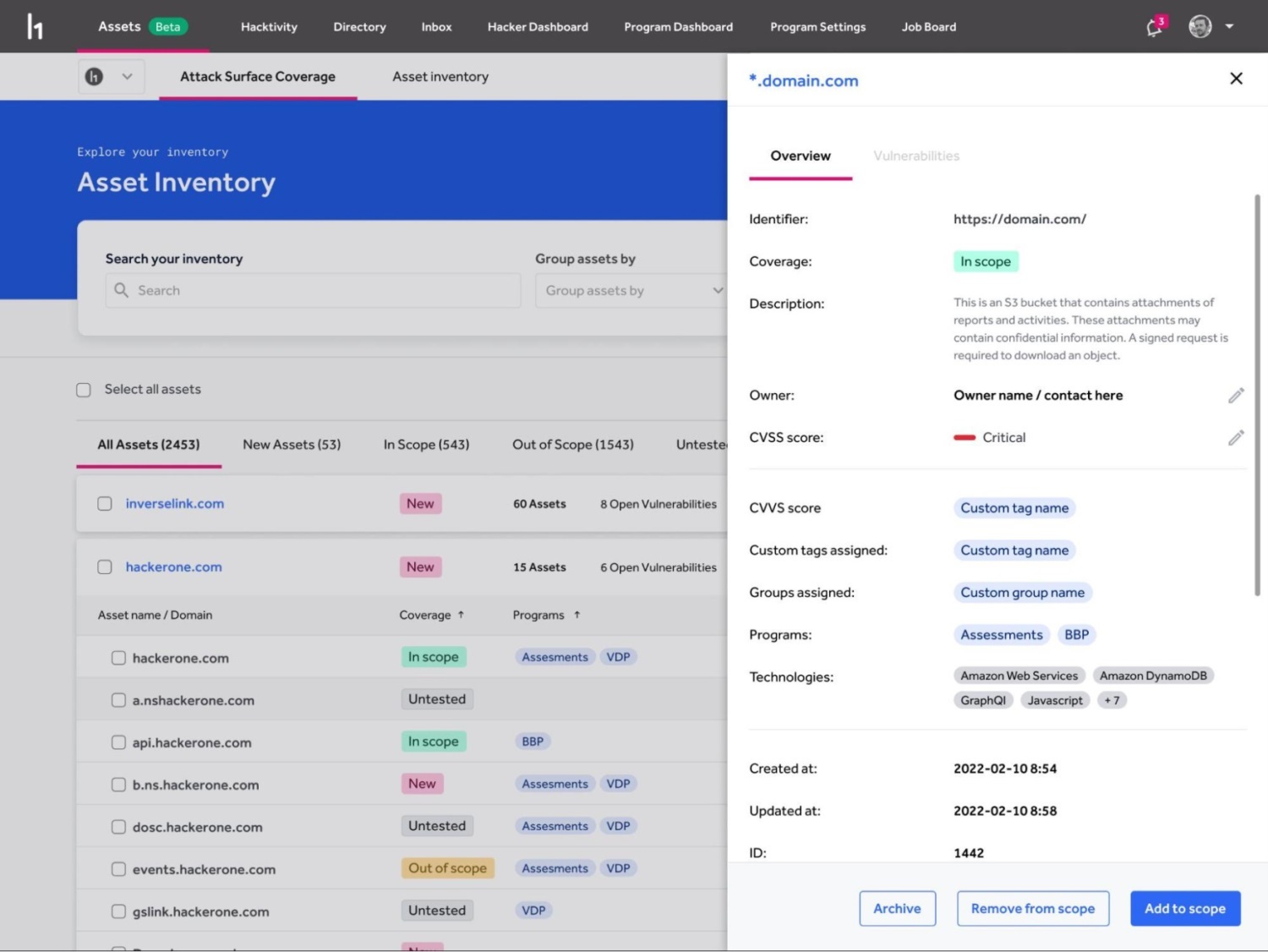Screen dimensions: 1268x952
Task: Click the detail panel vertical scrollbar
Action: [x=1257, y=396]
